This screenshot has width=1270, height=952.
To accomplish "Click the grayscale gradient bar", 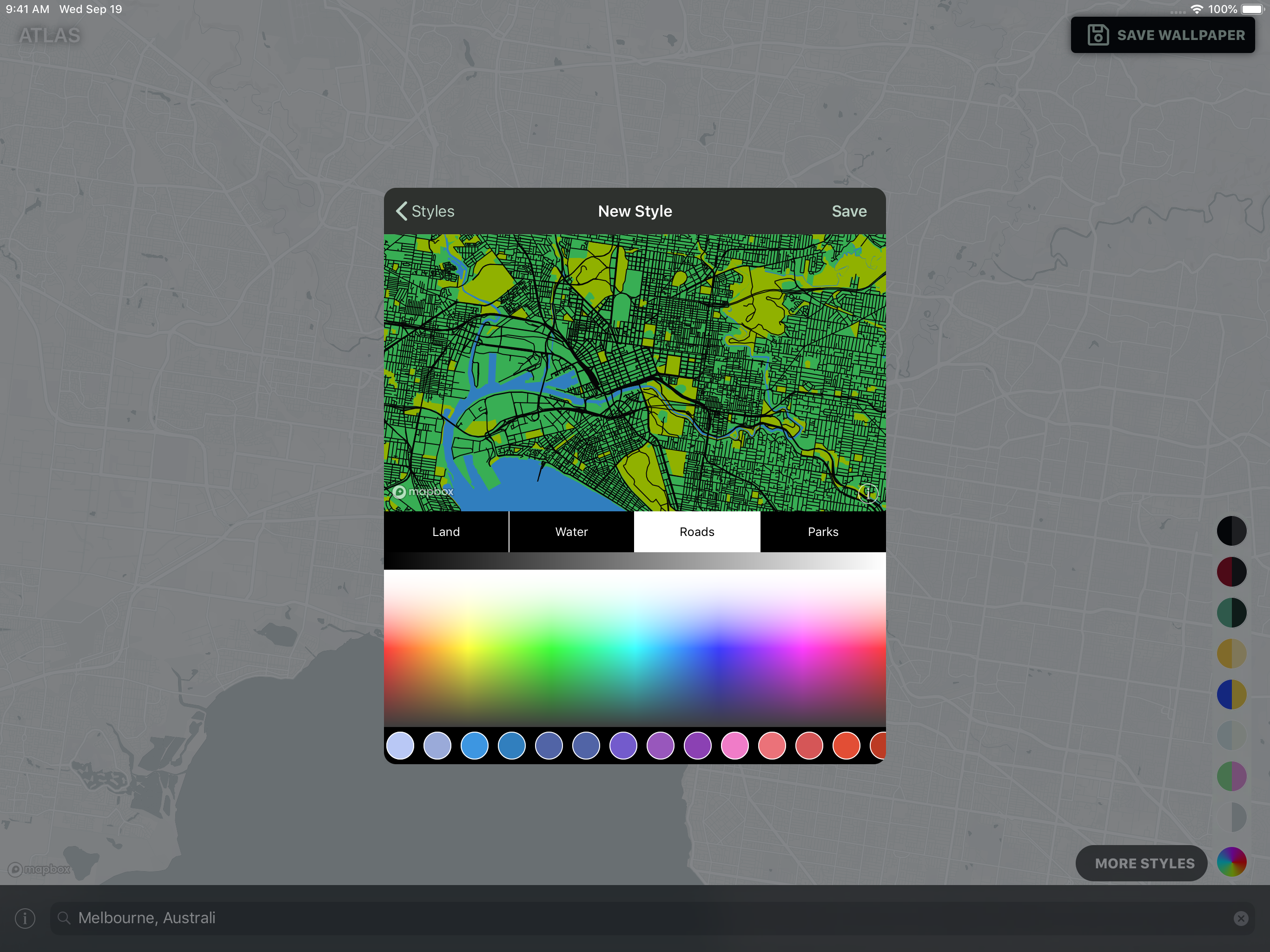I will (x=635, y=561).
